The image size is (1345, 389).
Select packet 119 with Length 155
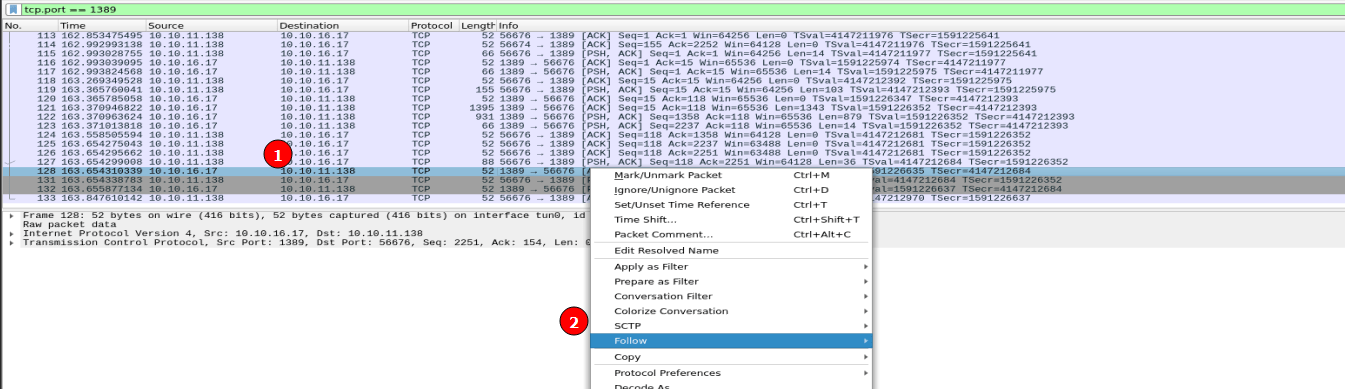click(672, 89)
